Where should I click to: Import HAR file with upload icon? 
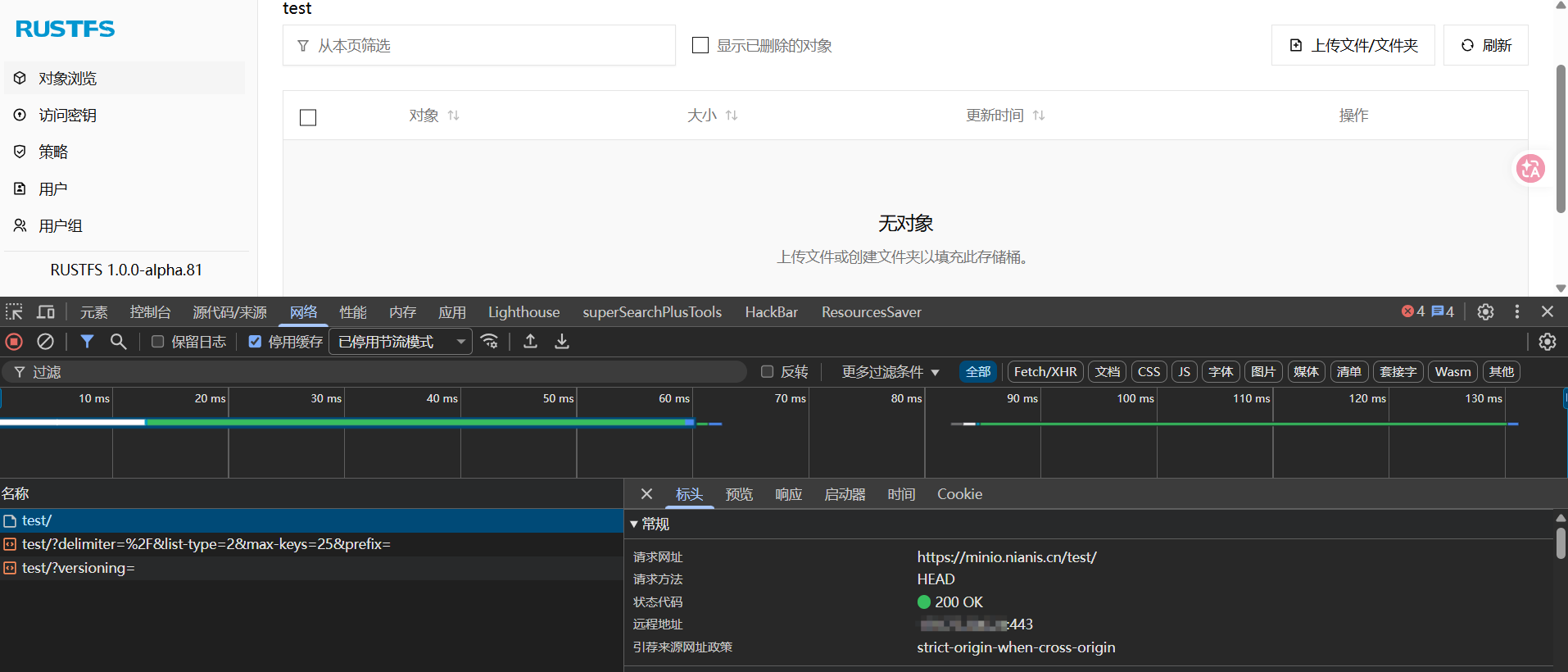click(531, 342)
